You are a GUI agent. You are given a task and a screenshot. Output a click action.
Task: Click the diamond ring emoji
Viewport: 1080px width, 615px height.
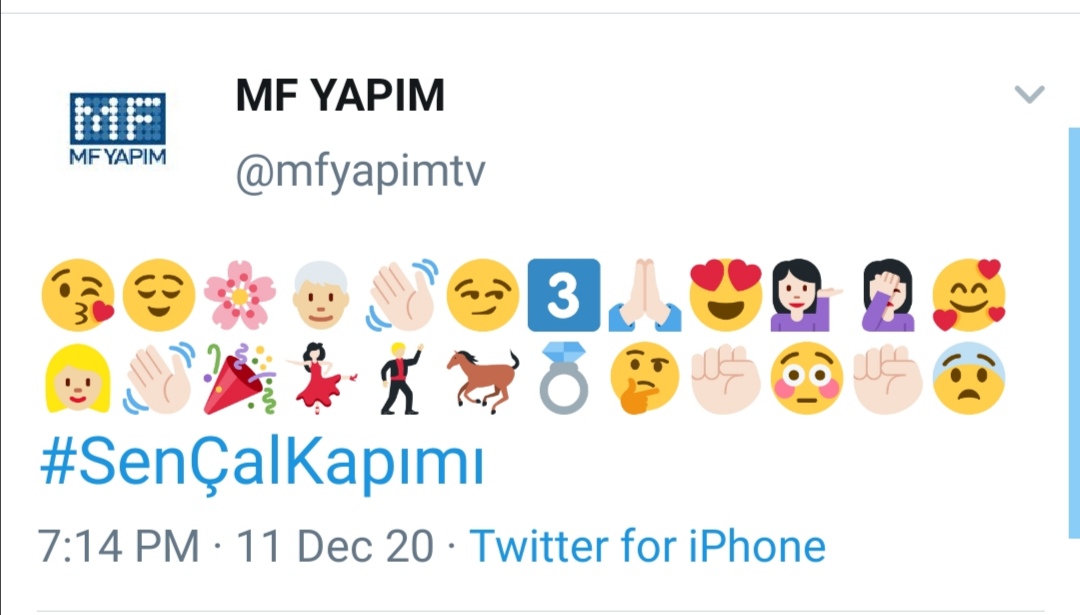tap(564, 379)
